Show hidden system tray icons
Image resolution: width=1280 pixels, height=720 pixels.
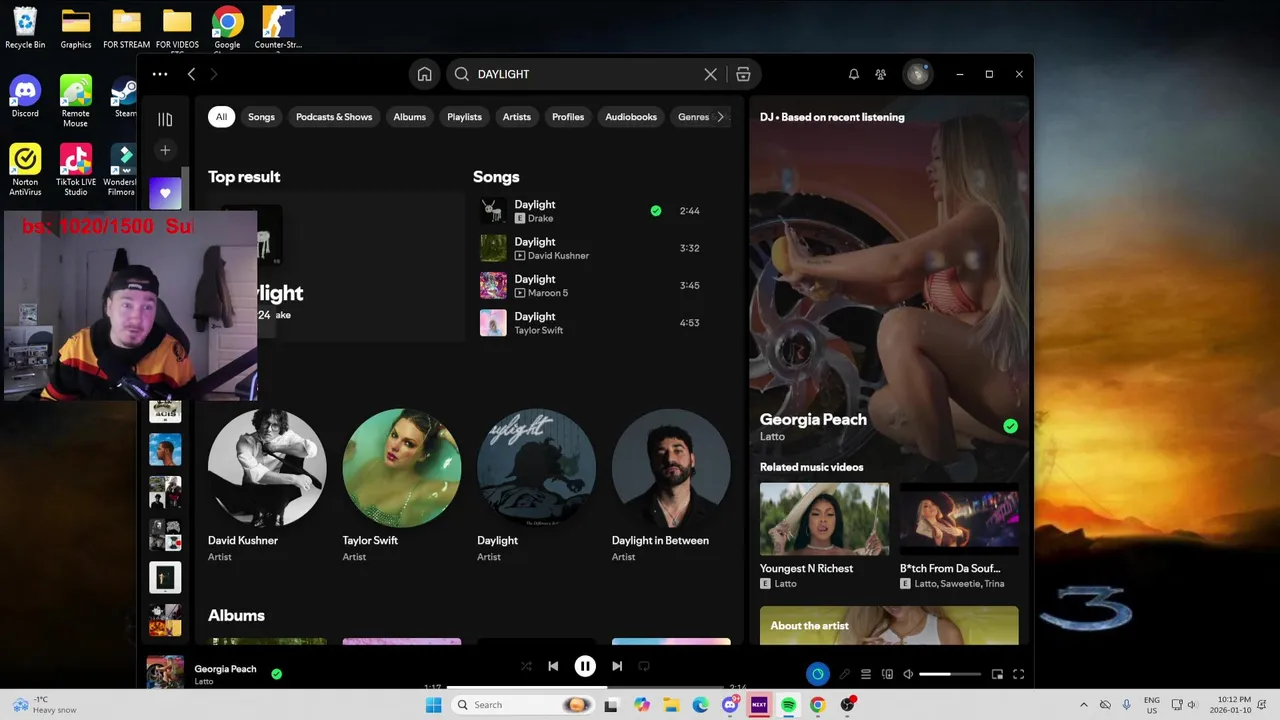tap(1084, 705)
